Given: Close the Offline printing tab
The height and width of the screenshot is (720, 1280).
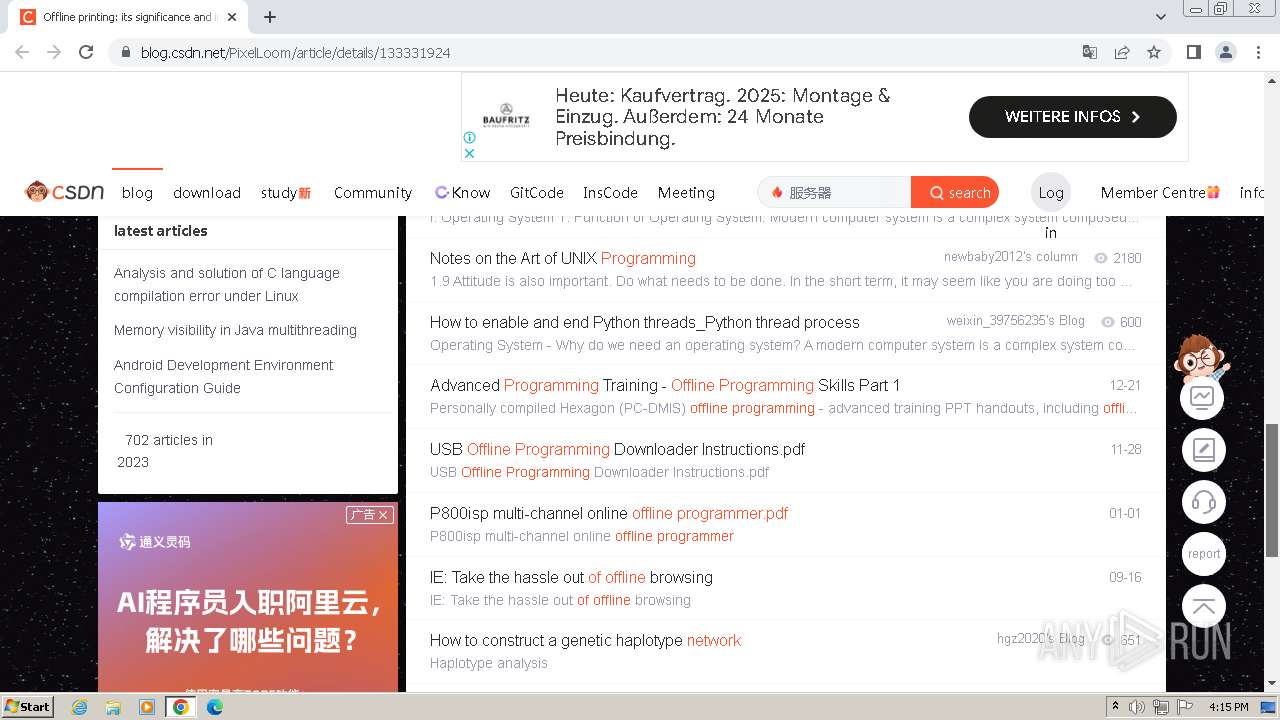Looking at the screenshot, I should [232, 17].
